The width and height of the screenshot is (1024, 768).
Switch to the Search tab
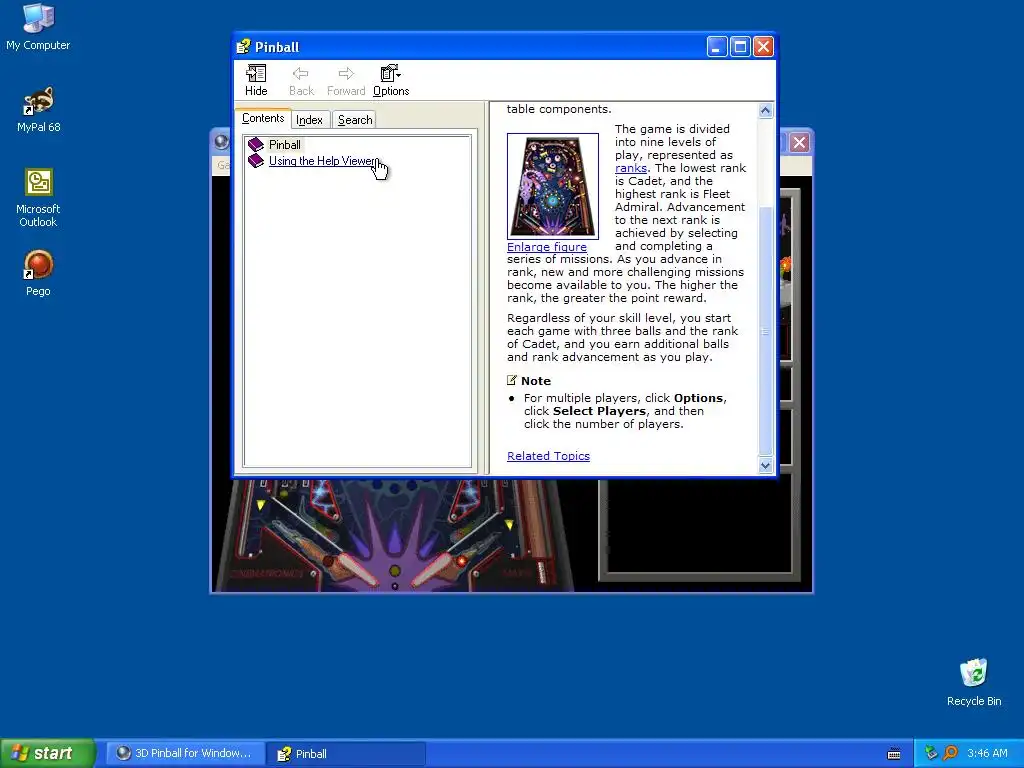tap(355, 120)
